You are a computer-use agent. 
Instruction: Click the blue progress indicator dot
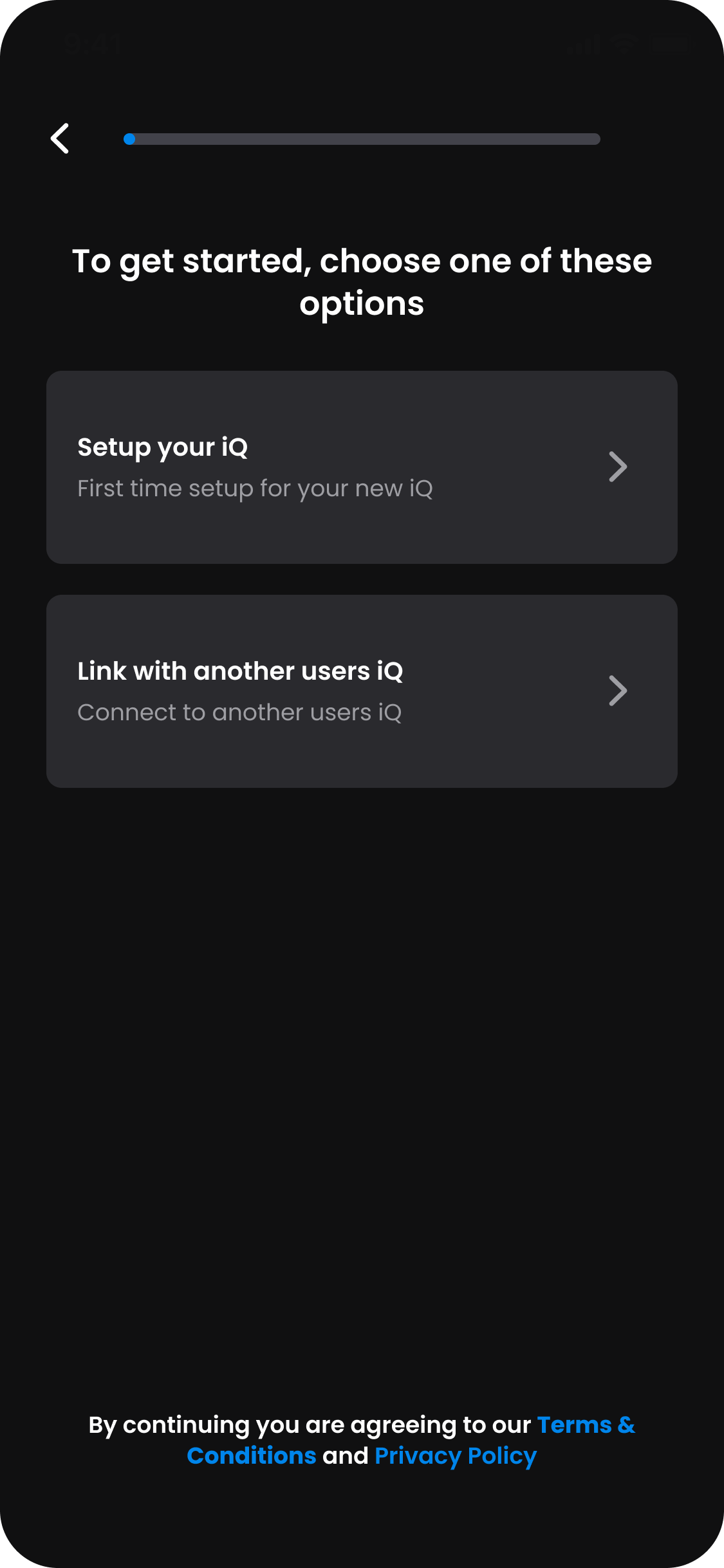pos(129,139)
